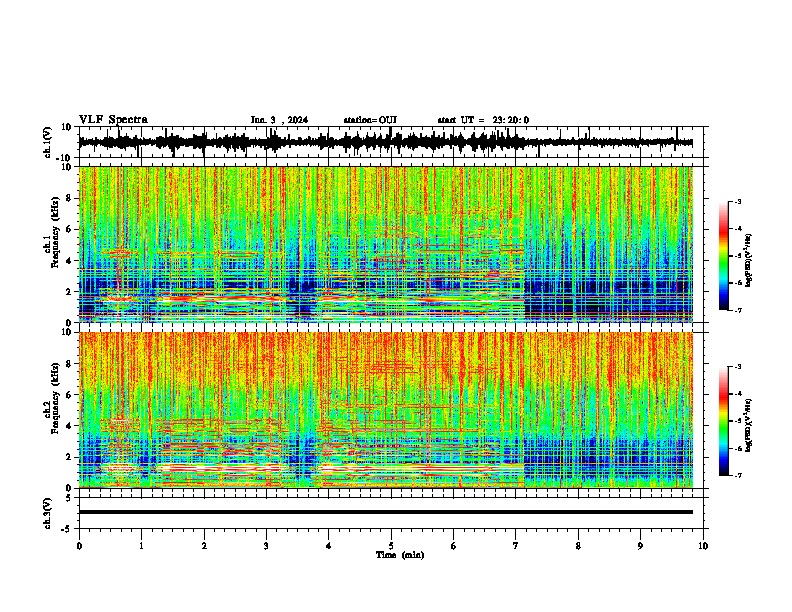792x612 pixels.
Task: Click the "ch.1(V)" waveform axis label
Action: [x=47, y=142]
